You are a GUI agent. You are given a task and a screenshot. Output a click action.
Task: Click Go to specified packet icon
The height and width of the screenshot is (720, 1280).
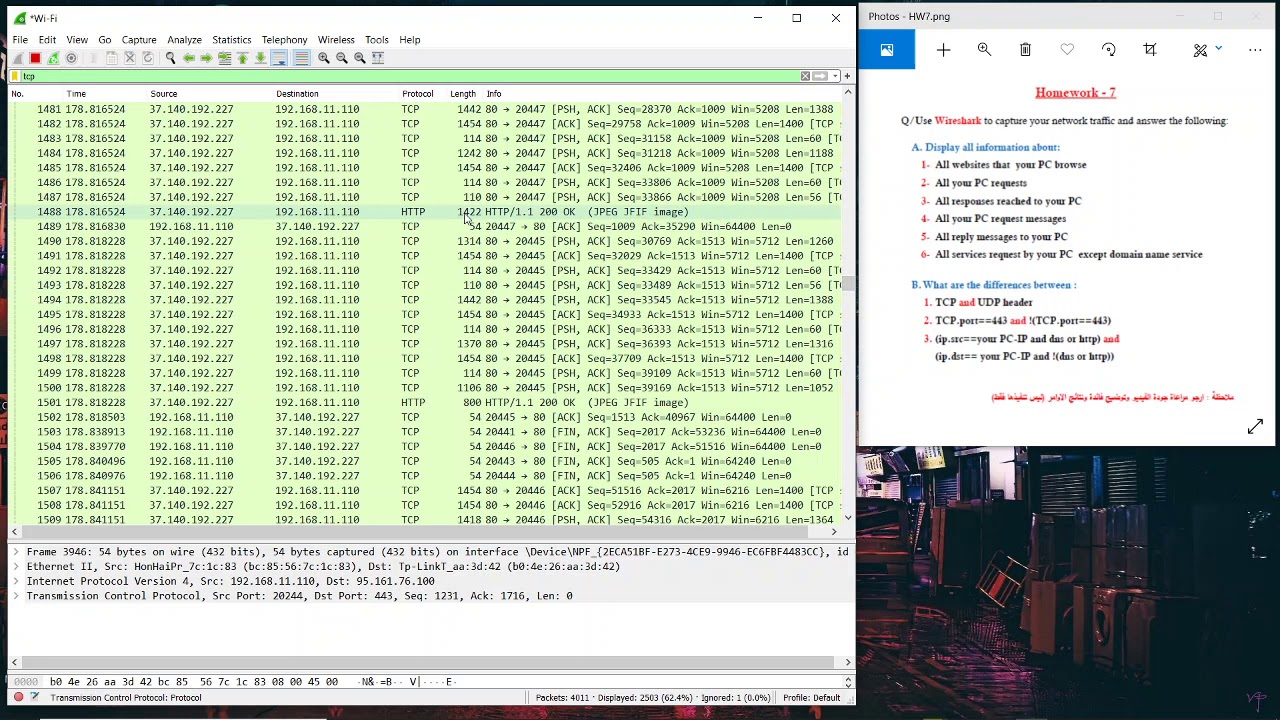click(224, 58)
